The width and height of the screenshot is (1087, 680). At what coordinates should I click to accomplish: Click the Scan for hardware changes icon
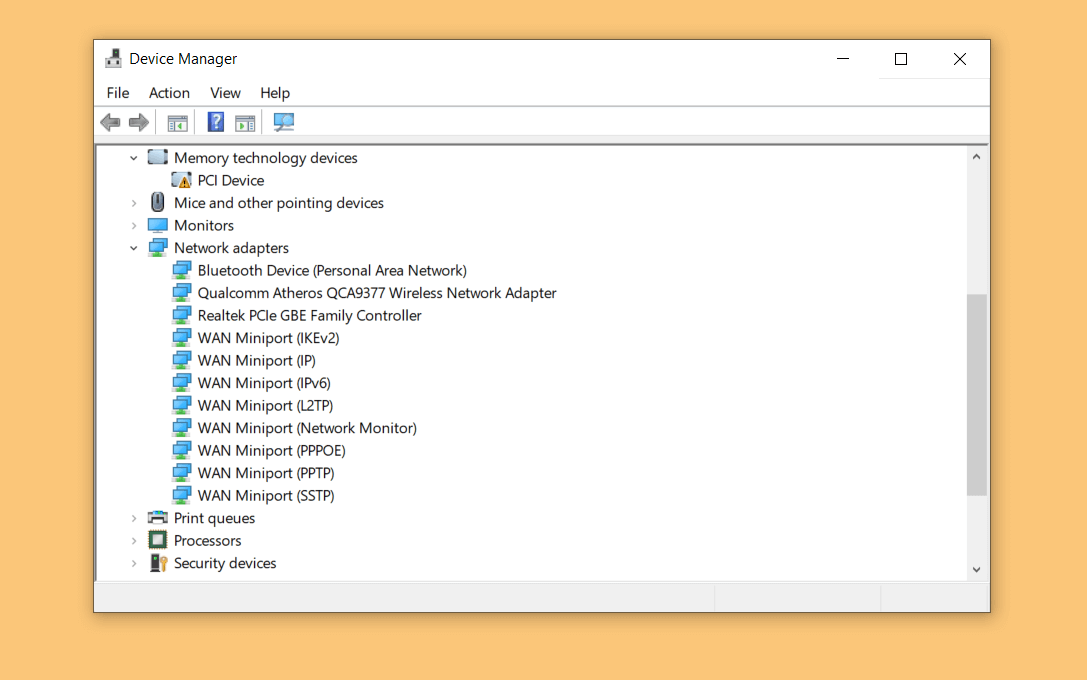[x=284, y=123]
